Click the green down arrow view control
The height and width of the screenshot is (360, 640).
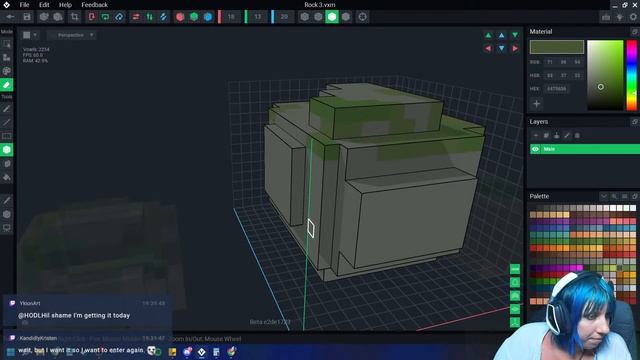[515, 36]
